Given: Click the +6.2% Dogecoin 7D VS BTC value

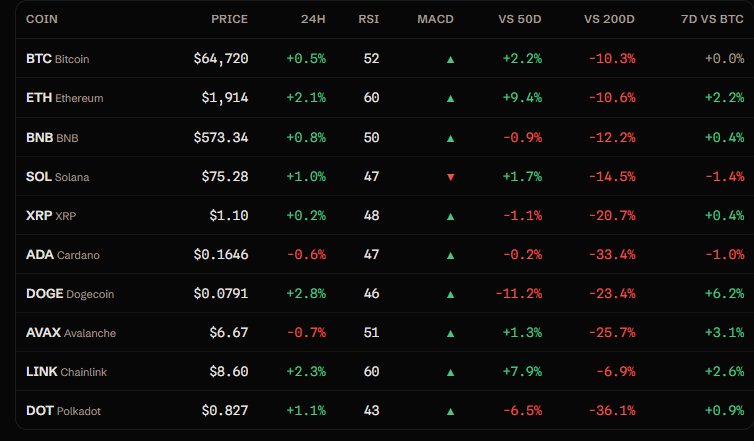Looking at the screenshot, I should pos(725,293).
